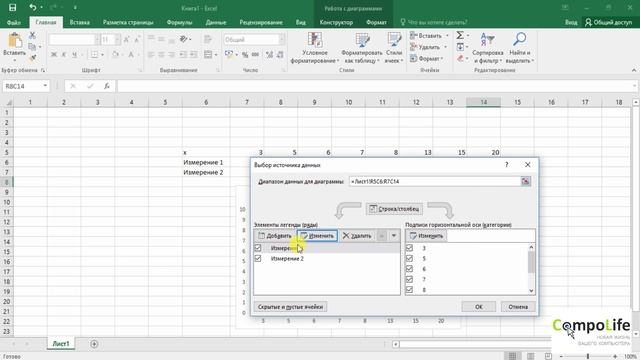Click the OK button
Viewport: 640px width, 360px height.
(x=479, y=307)
